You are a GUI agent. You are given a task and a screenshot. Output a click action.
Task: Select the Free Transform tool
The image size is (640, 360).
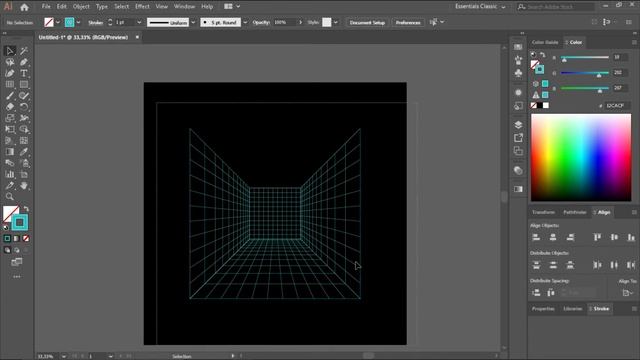(10, 129)
